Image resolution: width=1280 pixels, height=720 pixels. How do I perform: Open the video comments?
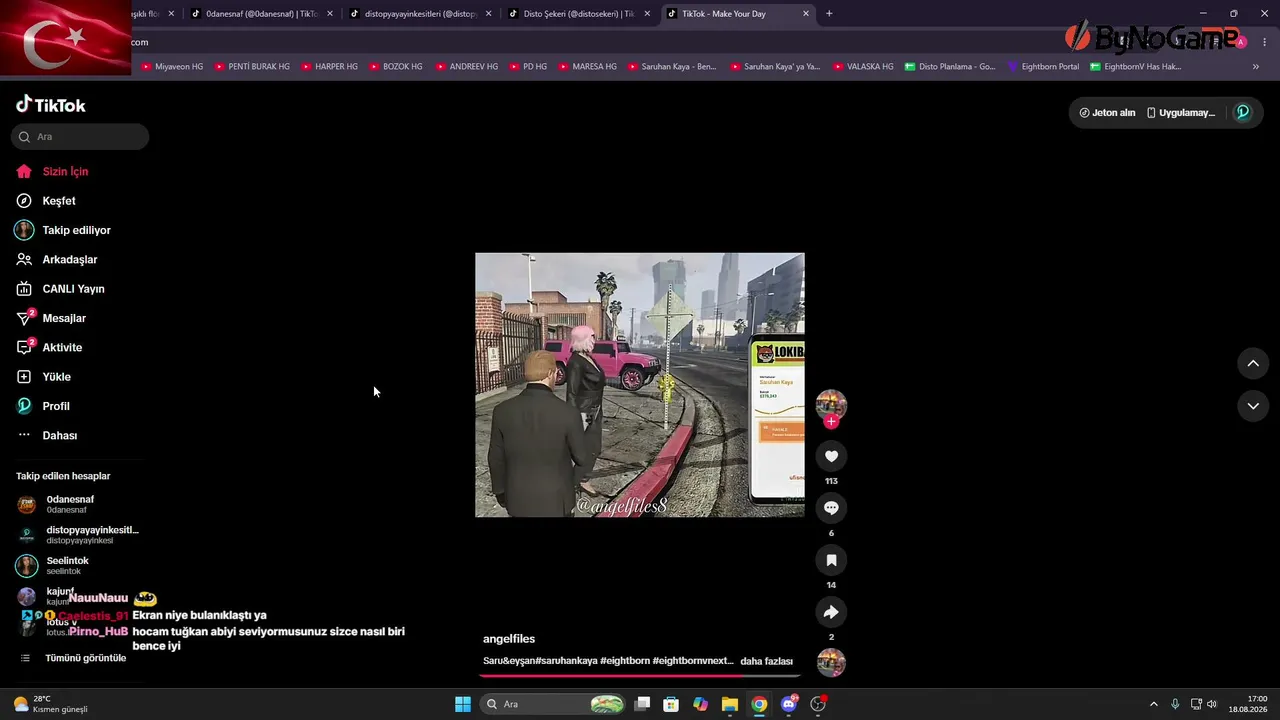(831, 508)
